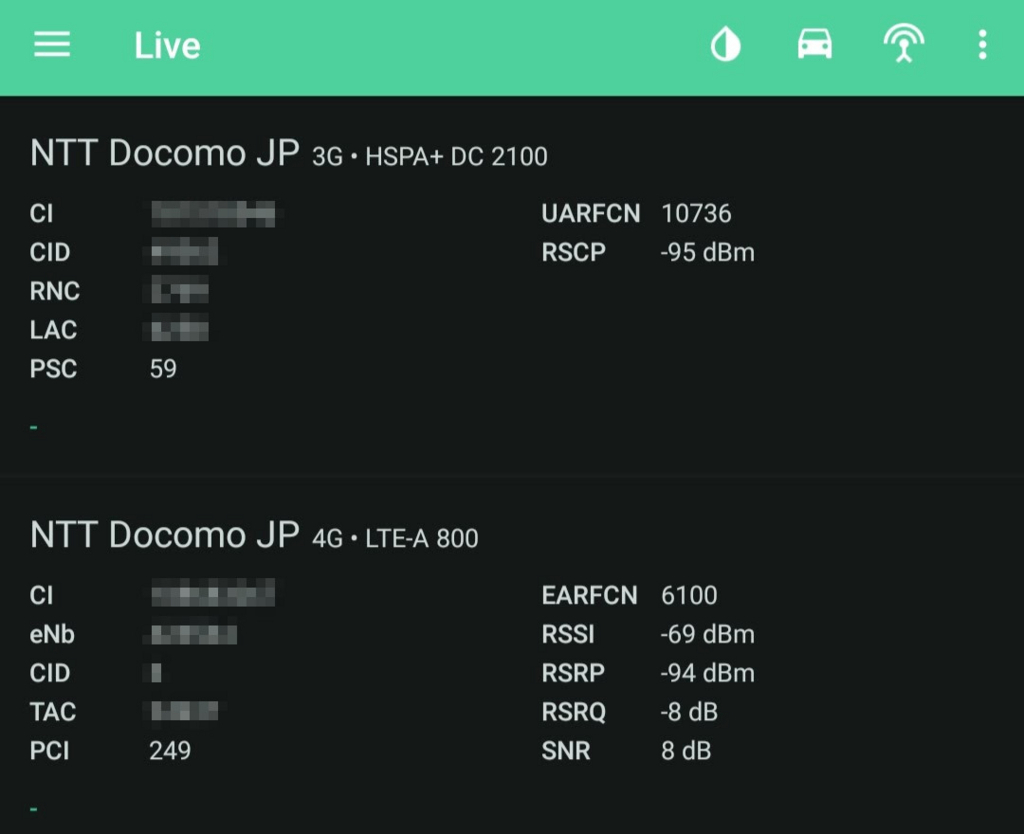Image resolution: width=1024 pixels, height=834 pixels.
Task: Toggle the dark theme contrast icon
Action: [x=725, y=44]
